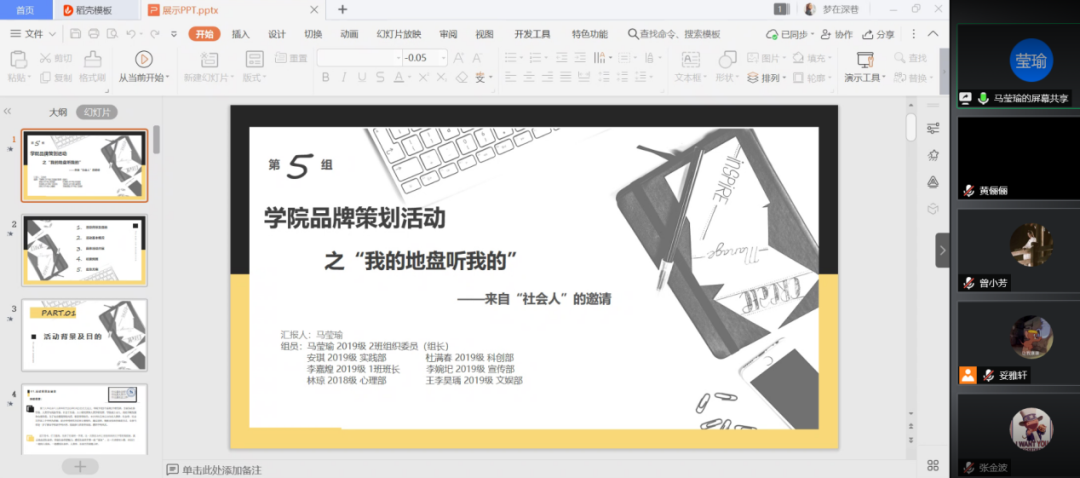This screenshot has width=1080, height=478.
Task: Click the 从当前开始 slideshow play icon
Action: pos(144,59)
